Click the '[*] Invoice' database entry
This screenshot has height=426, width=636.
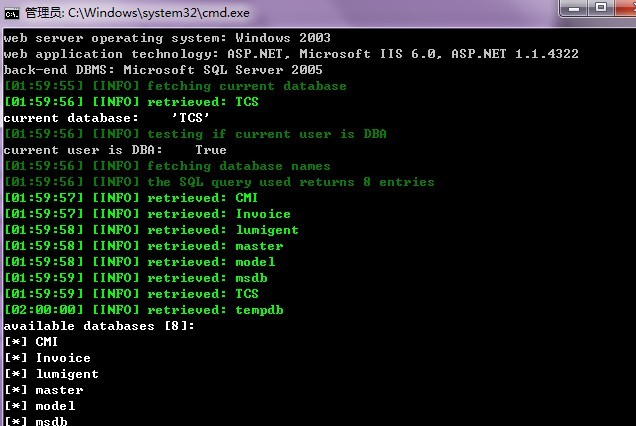click(x=47, y=358)
